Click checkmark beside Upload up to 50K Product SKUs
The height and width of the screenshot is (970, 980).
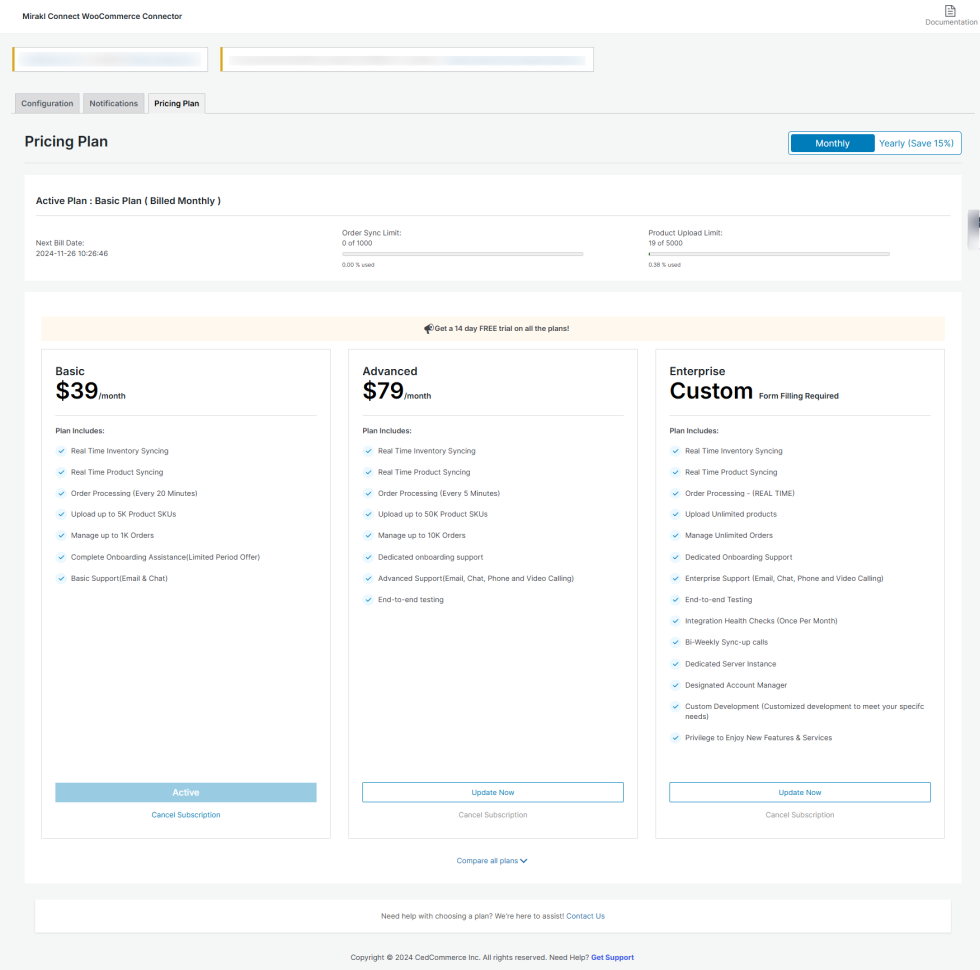(x=368, y=514)
